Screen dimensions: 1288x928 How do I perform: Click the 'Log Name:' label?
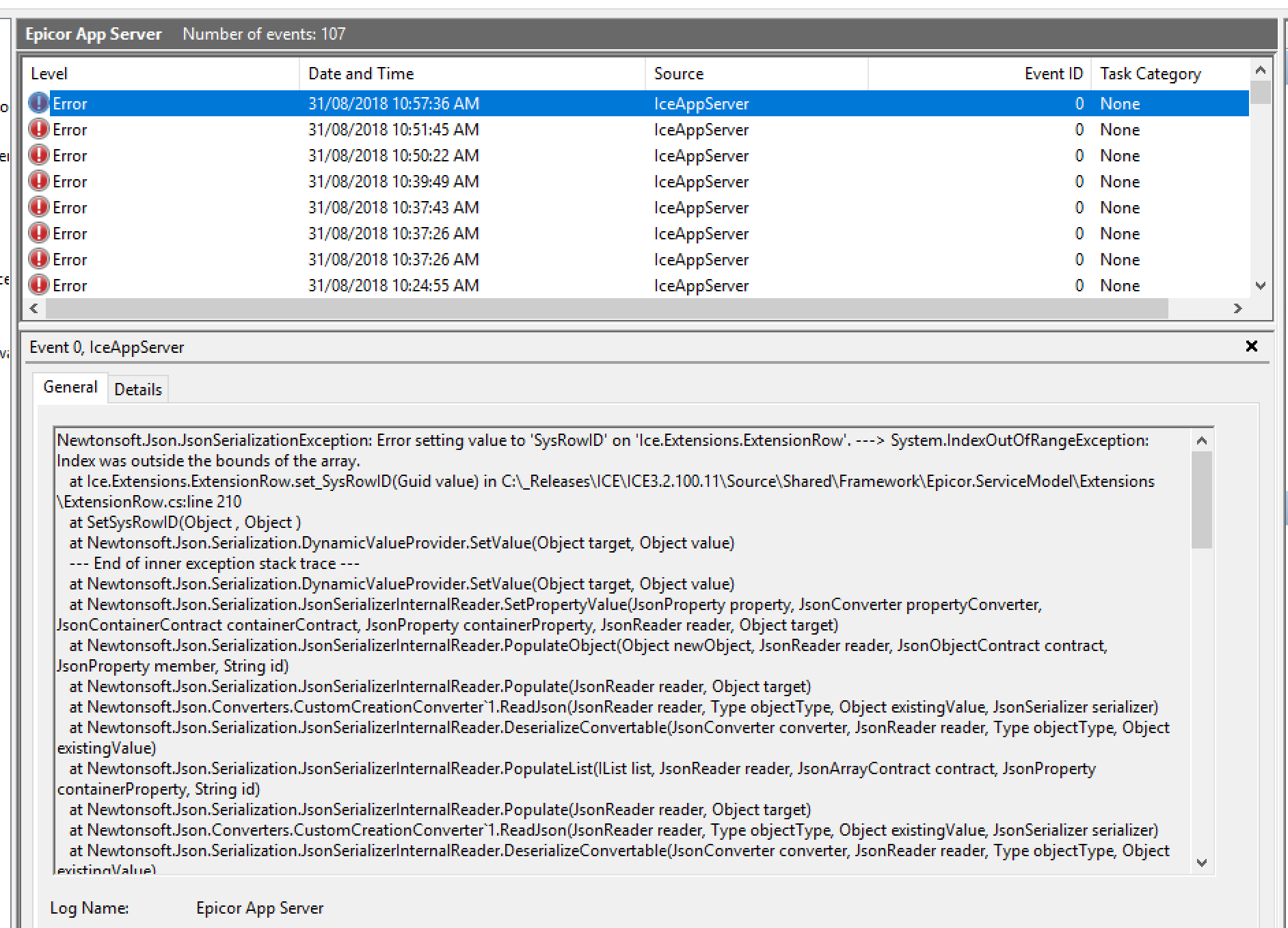90,908
